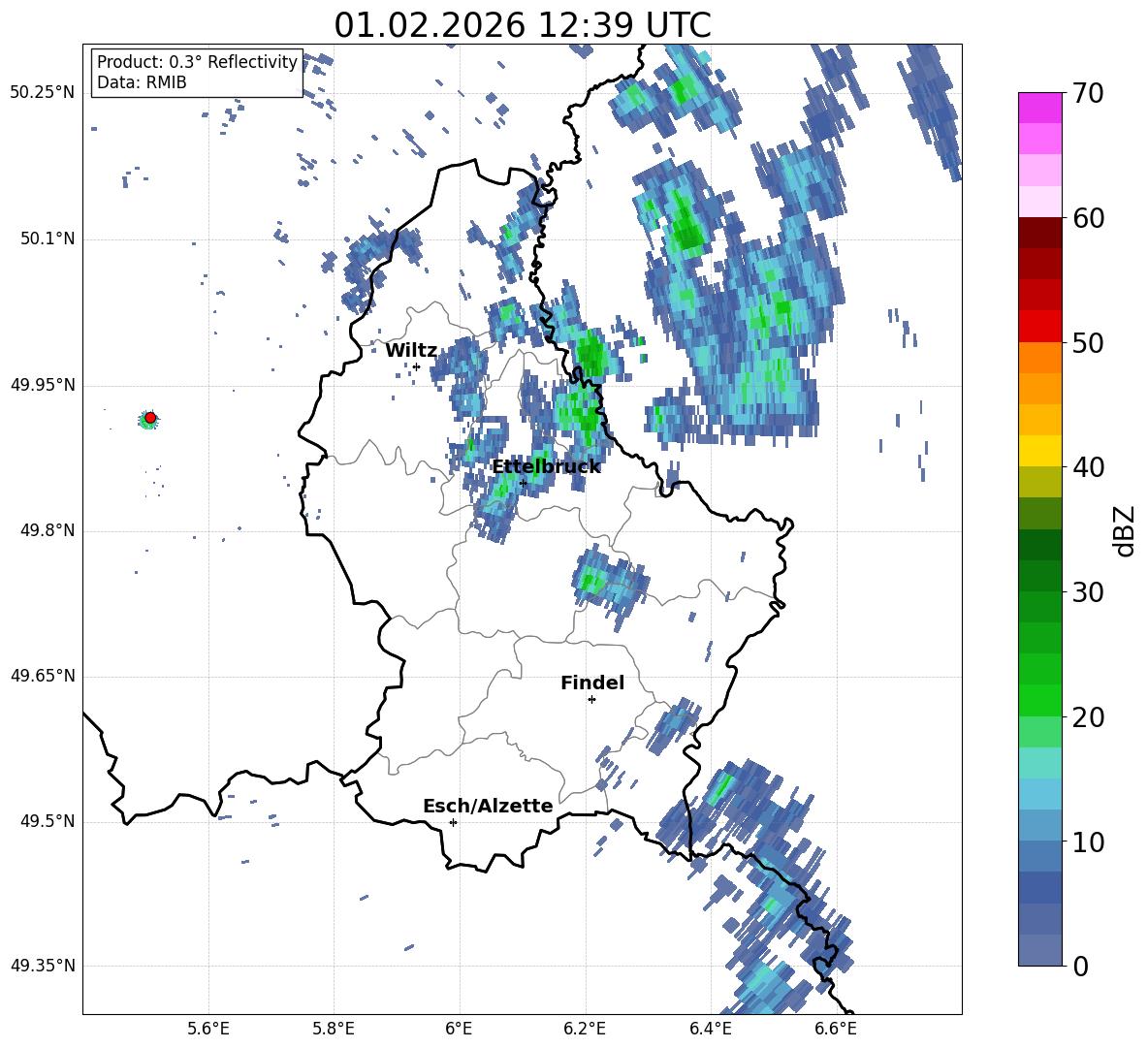Click the Wiltz city label

tap(411, 350)
